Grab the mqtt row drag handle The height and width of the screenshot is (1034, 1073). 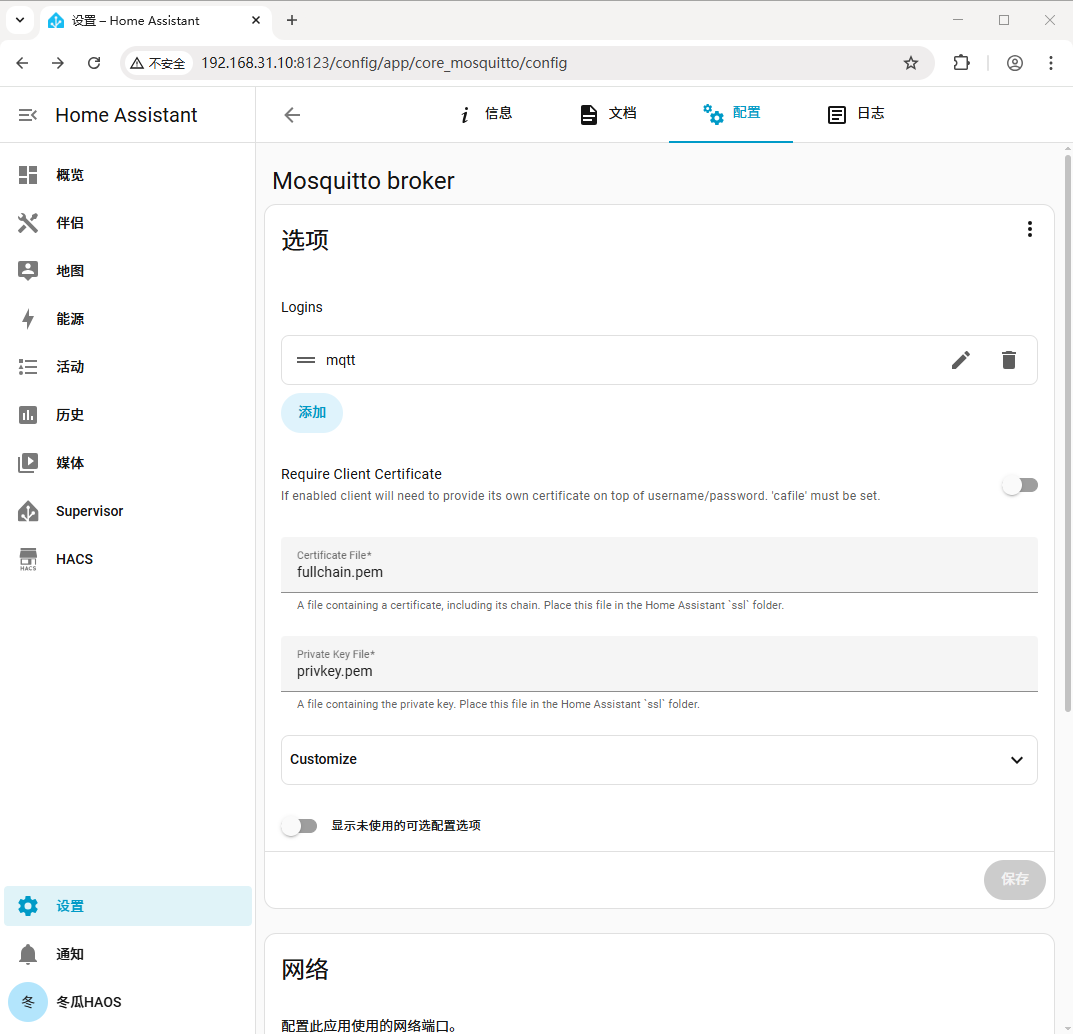[x=305, y=360]
